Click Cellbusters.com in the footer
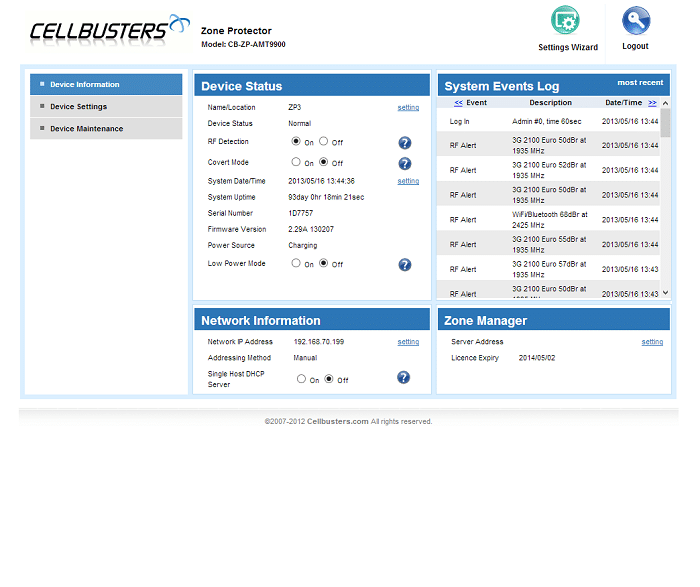 [338, 421]
